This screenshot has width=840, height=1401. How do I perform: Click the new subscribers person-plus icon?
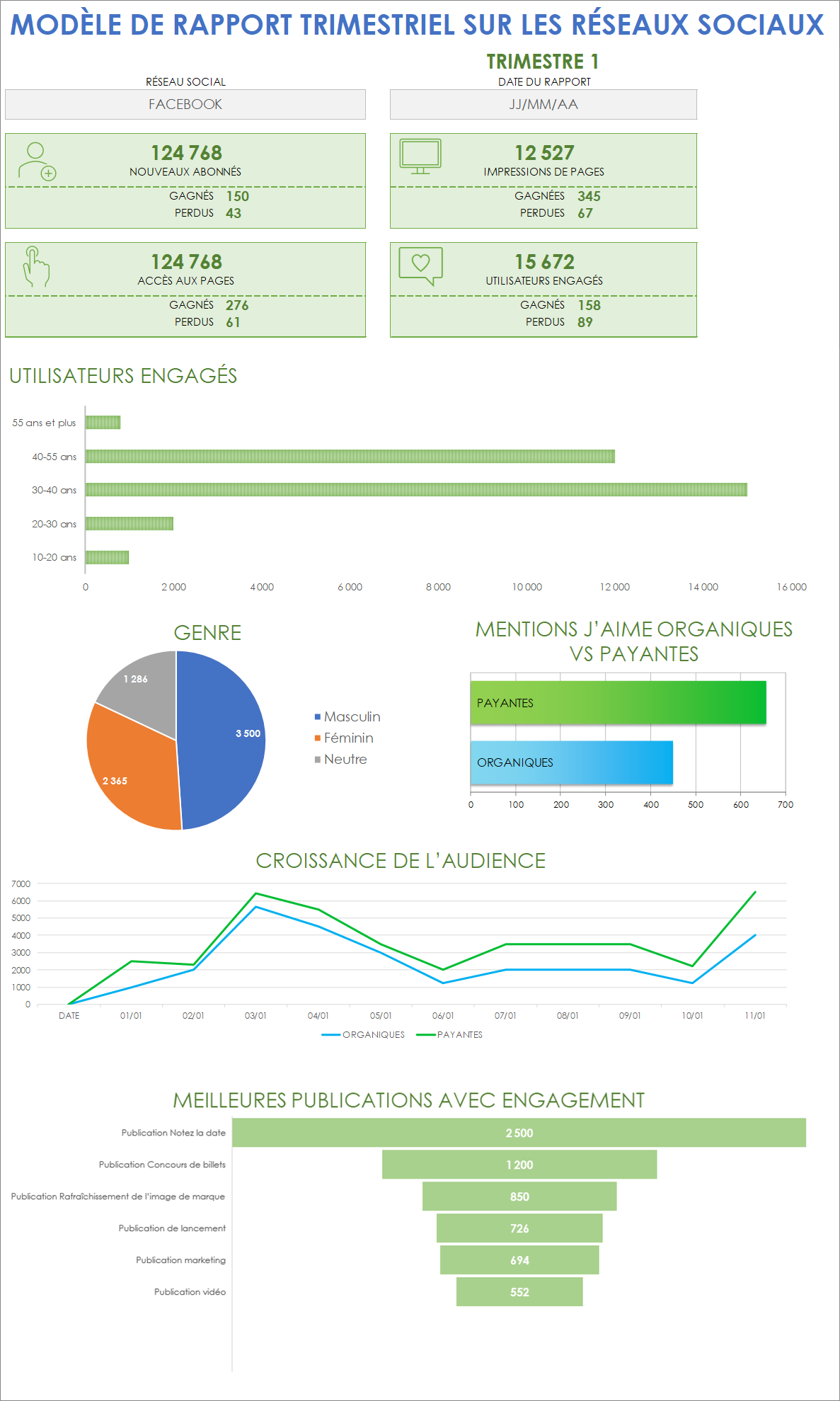coord(37,161)
